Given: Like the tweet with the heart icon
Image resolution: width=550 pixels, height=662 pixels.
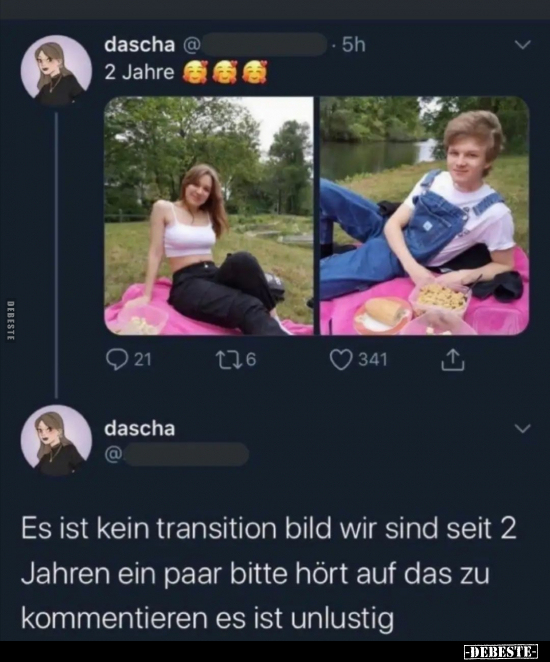Looking at the screenshot, I should pyautogui.click(x=341, y=360).
